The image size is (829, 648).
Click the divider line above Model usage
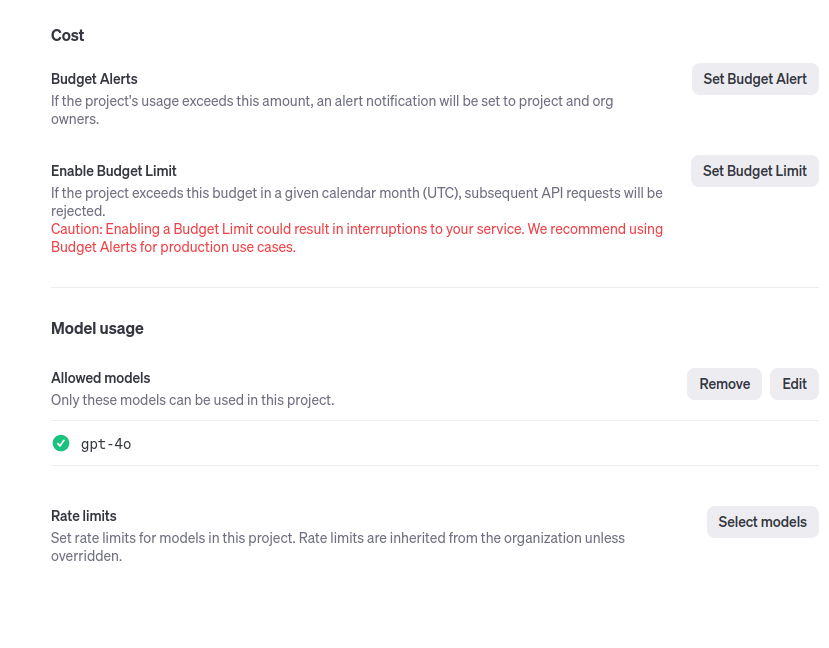click(434, 287)
